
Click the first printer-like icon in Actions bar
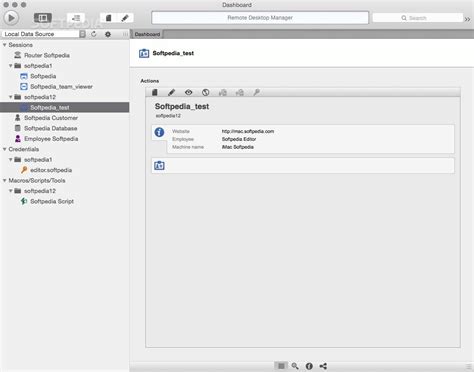pos(223,93)
